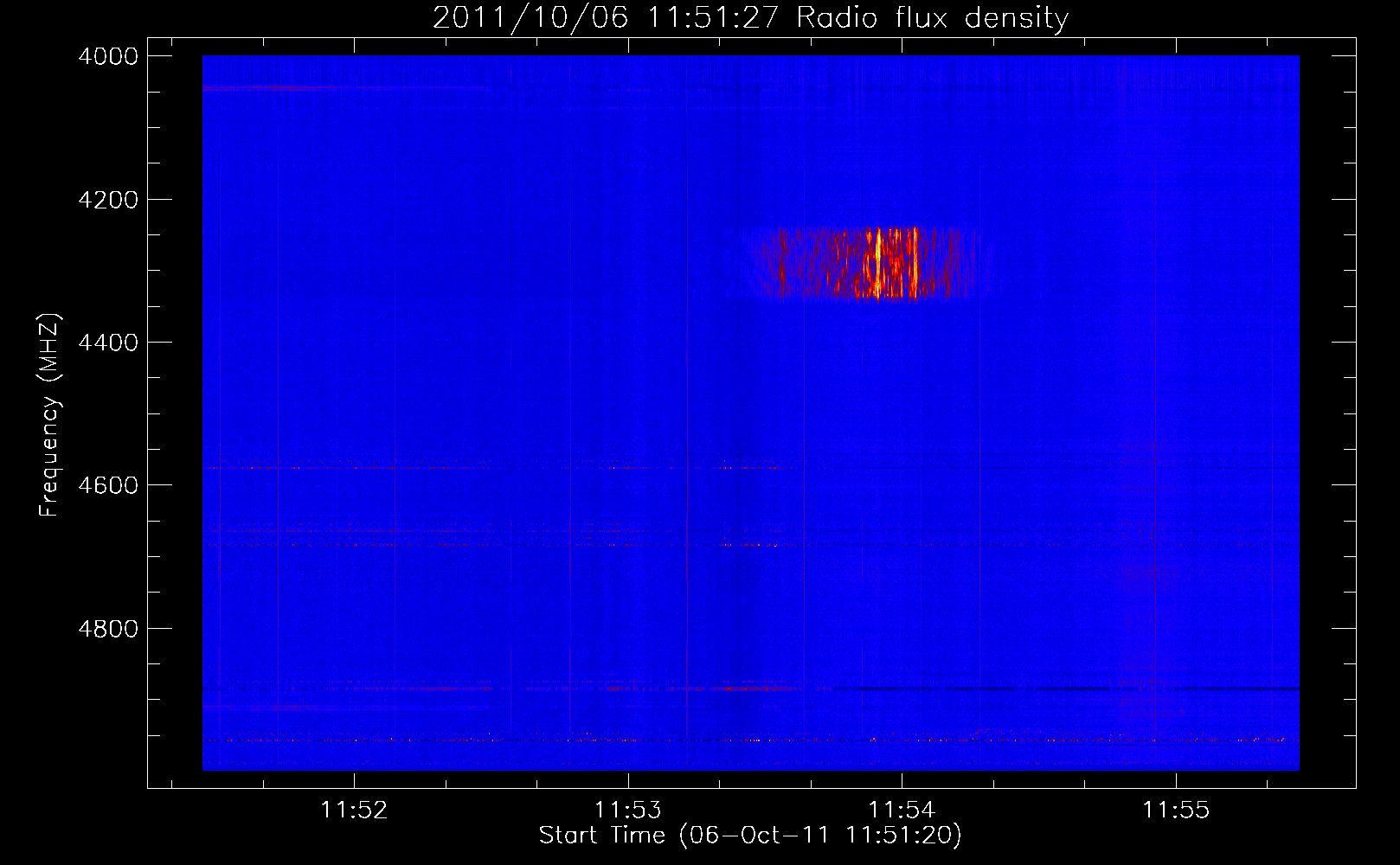
Task: Click the 4600 frequency tick label
Action: tap(108, 485)
